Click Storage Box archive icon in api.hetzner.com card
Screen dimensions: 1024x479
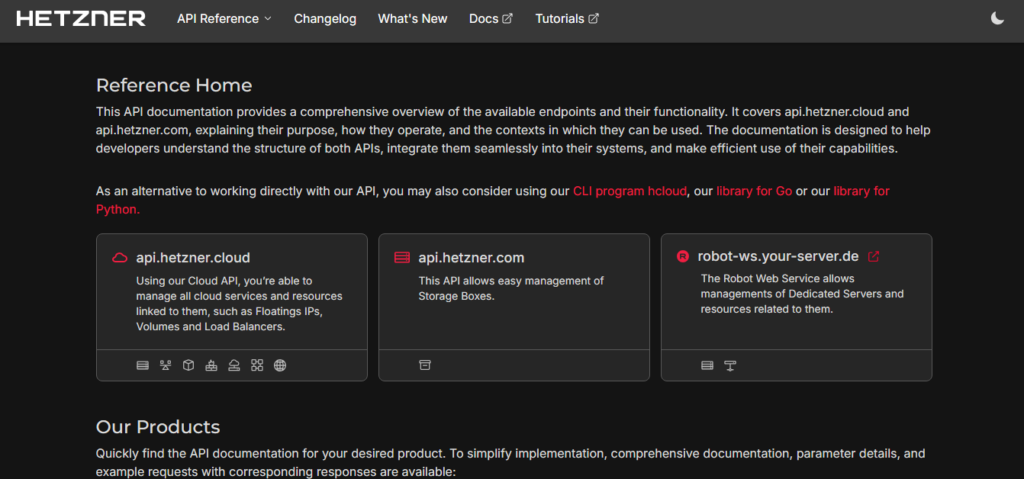click(425, 365)
